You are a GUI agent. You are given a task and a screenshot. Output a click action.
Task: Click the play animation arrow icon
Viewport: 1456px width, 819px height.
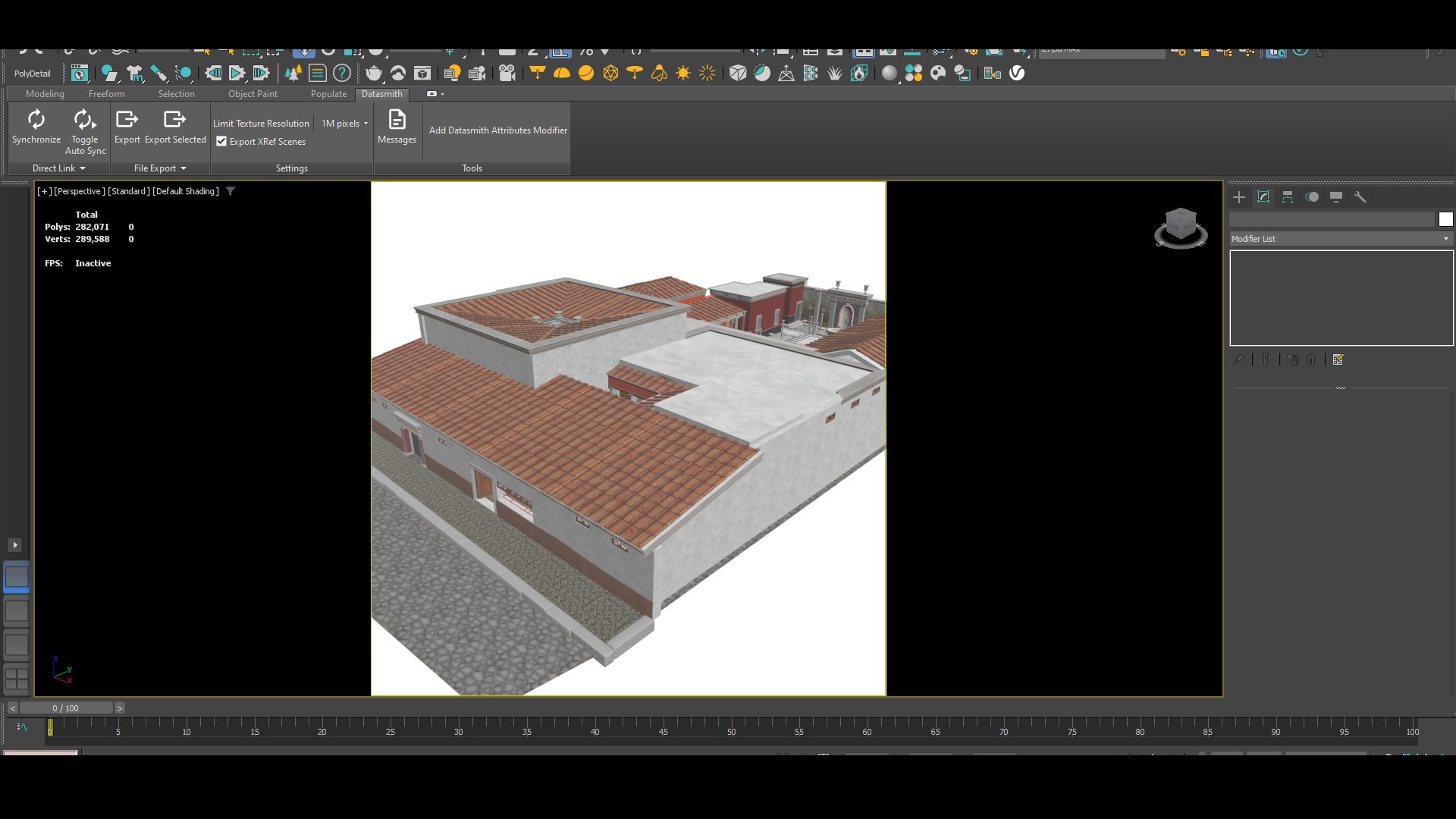coord(237,73)
